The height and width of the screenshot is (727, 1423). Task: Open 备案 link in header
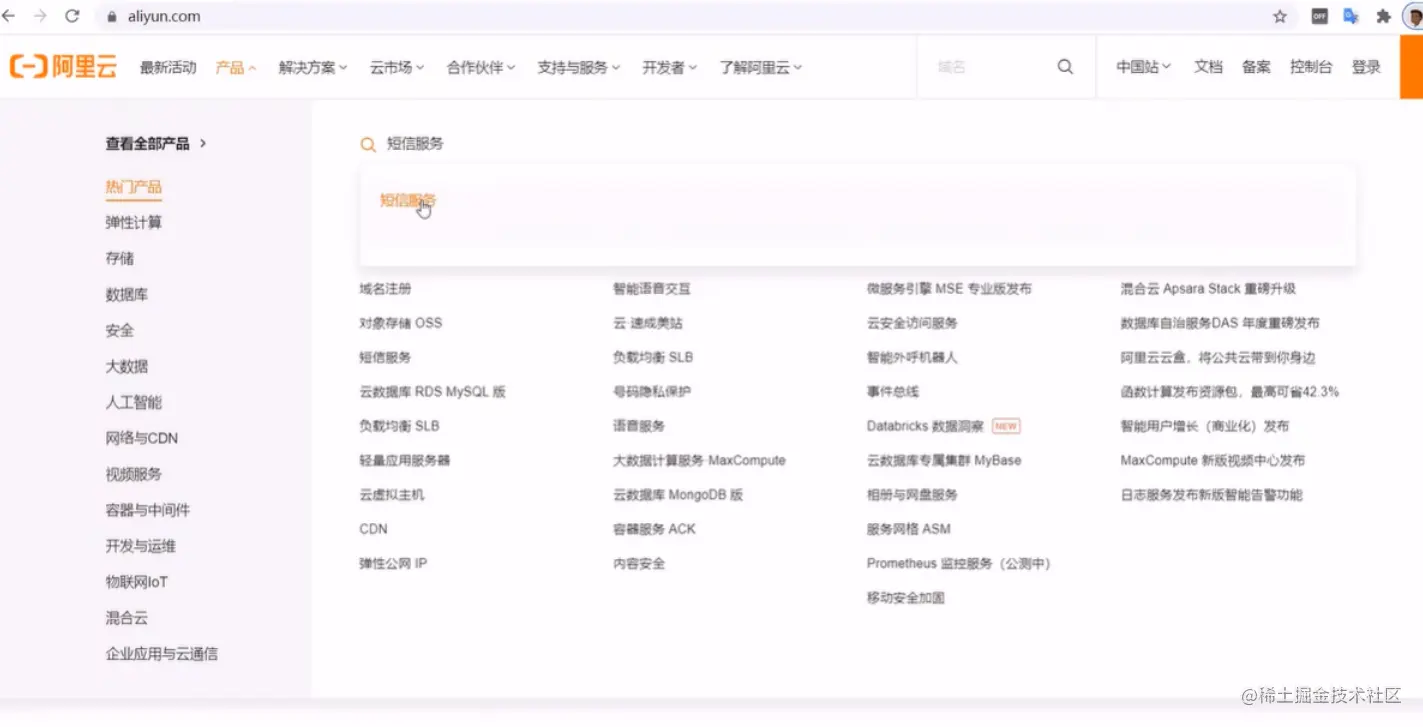click(1256, 67)
